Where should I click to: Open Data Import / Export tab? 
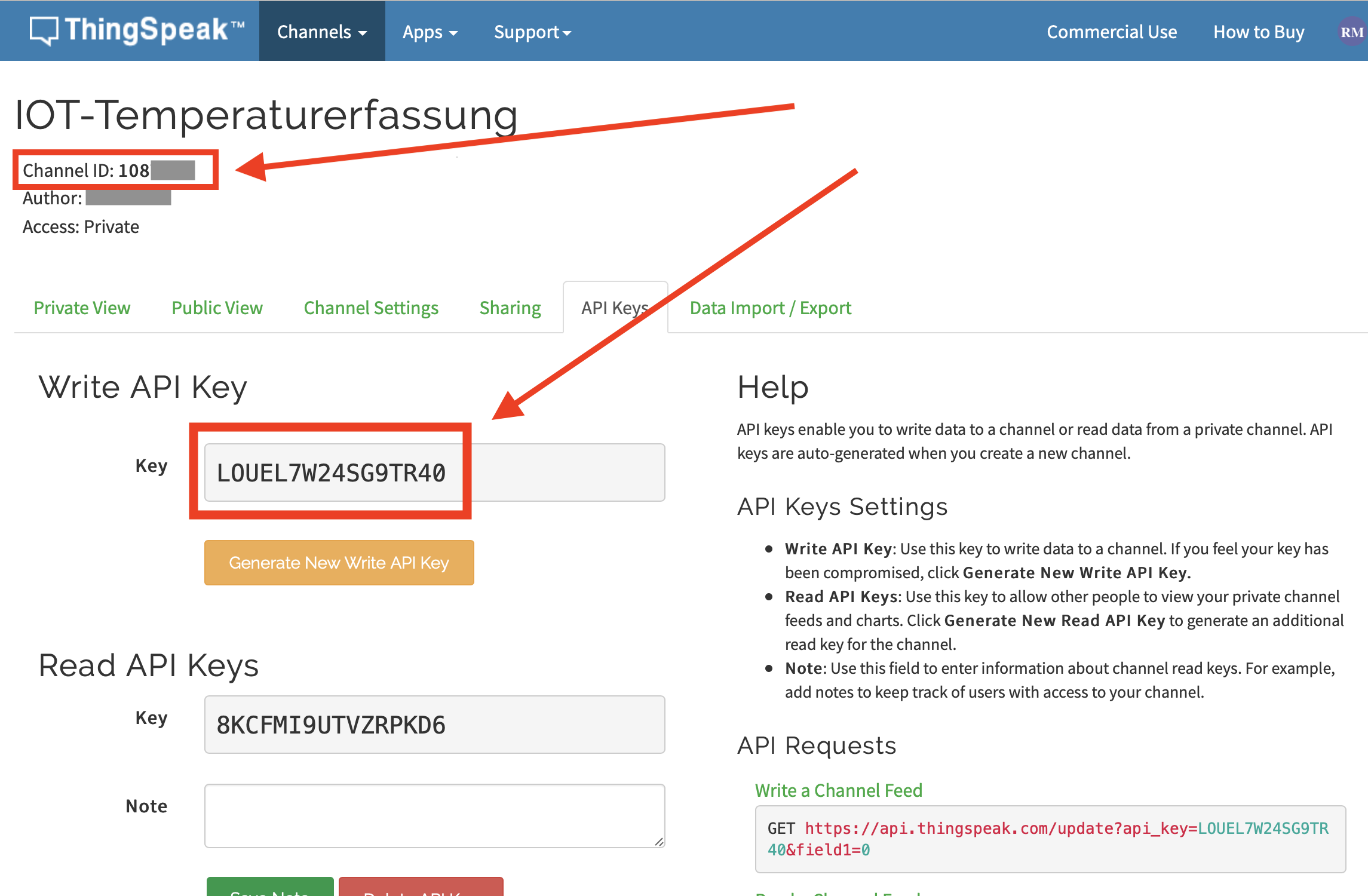pos(770,308)
